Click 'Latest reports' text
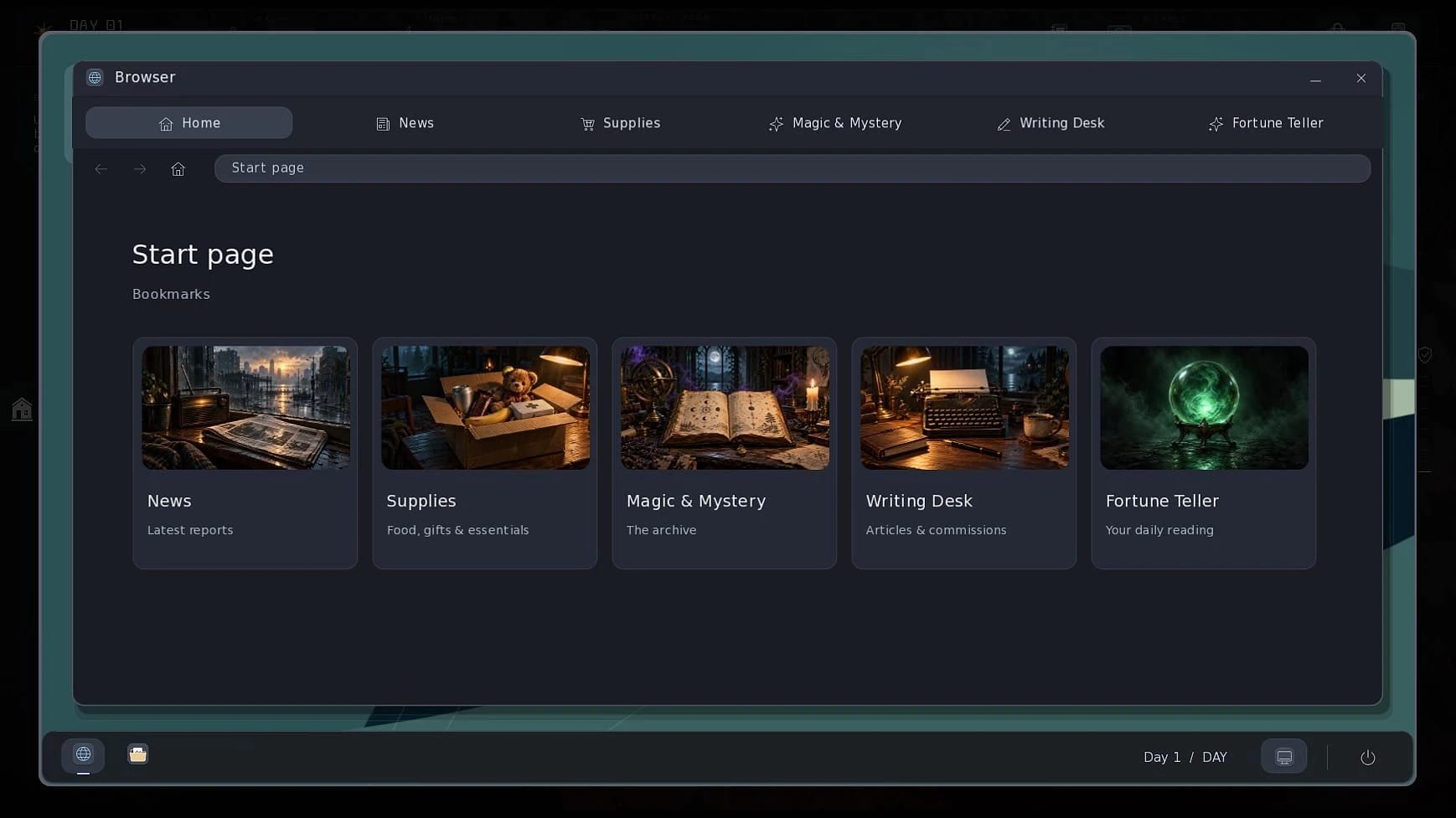The width and height of the screenshot is (1456, 818). pyautogui.click(x=190, y=530)
